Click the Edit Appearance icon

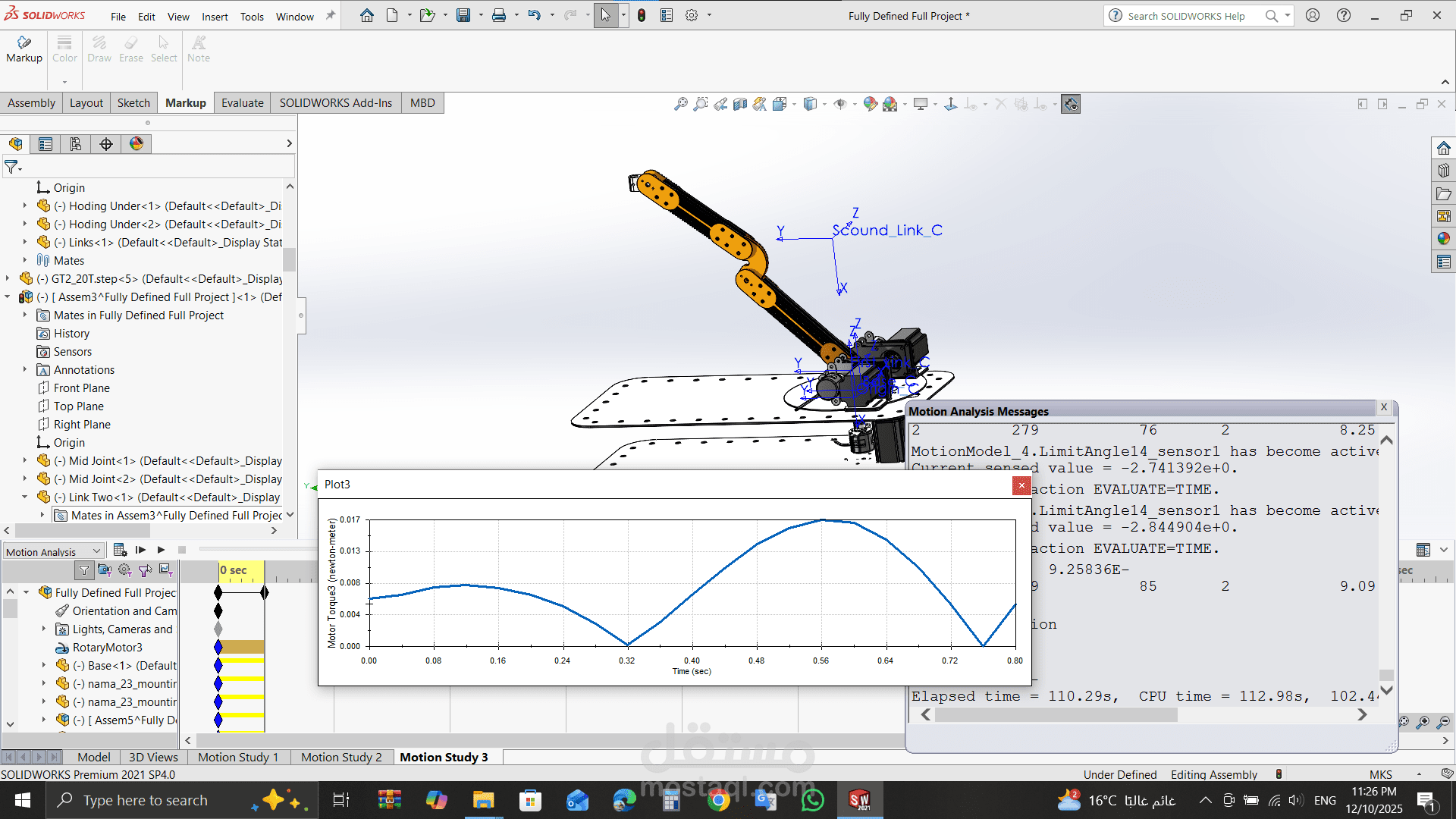870,104
